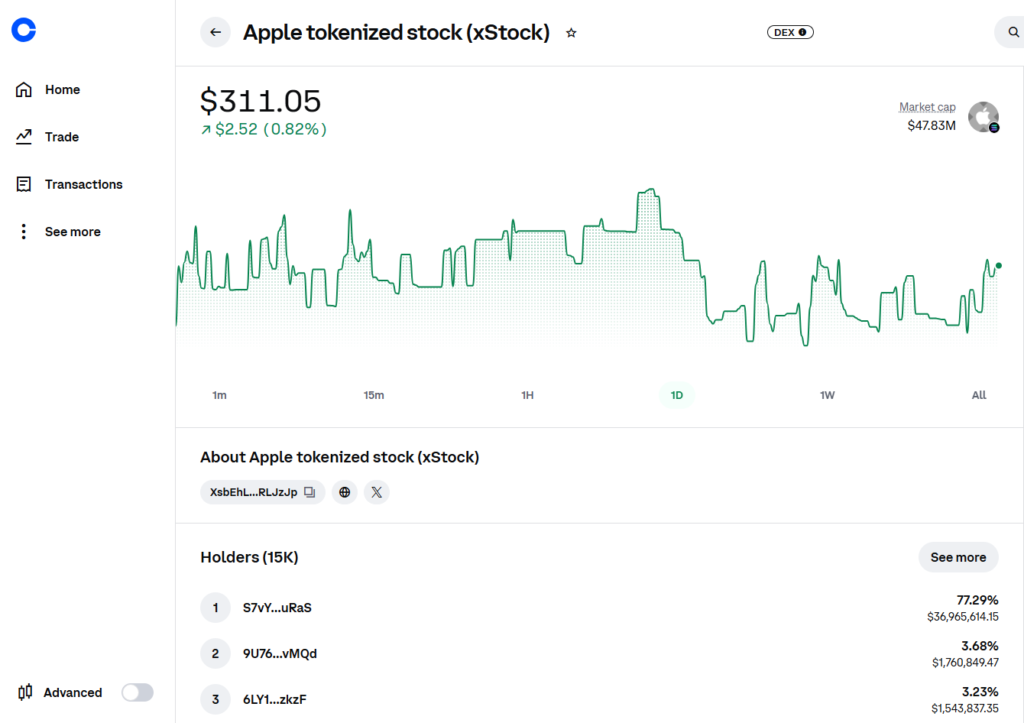Screen dimensions: 1024x723
Task: Open holder 6LY1...zkzF row
Action: 599,699
